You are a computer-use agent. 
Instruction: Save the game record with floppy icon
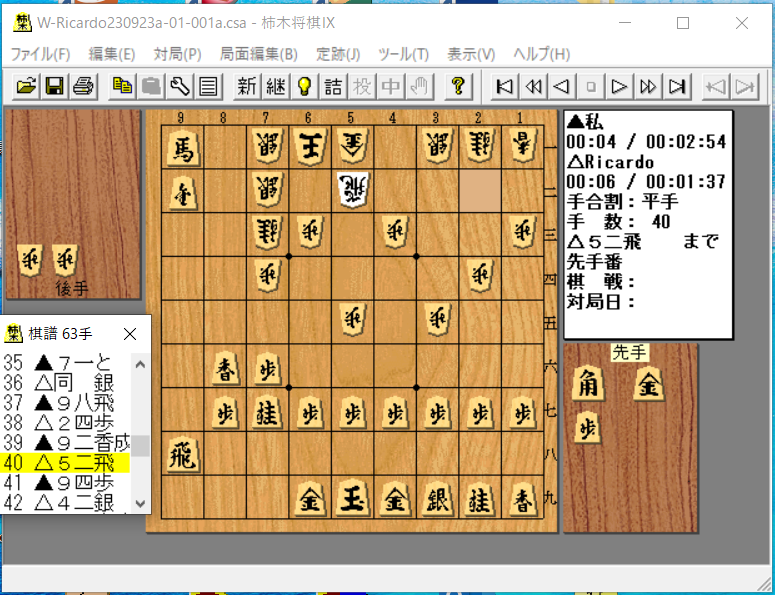[x=54, y=87]
